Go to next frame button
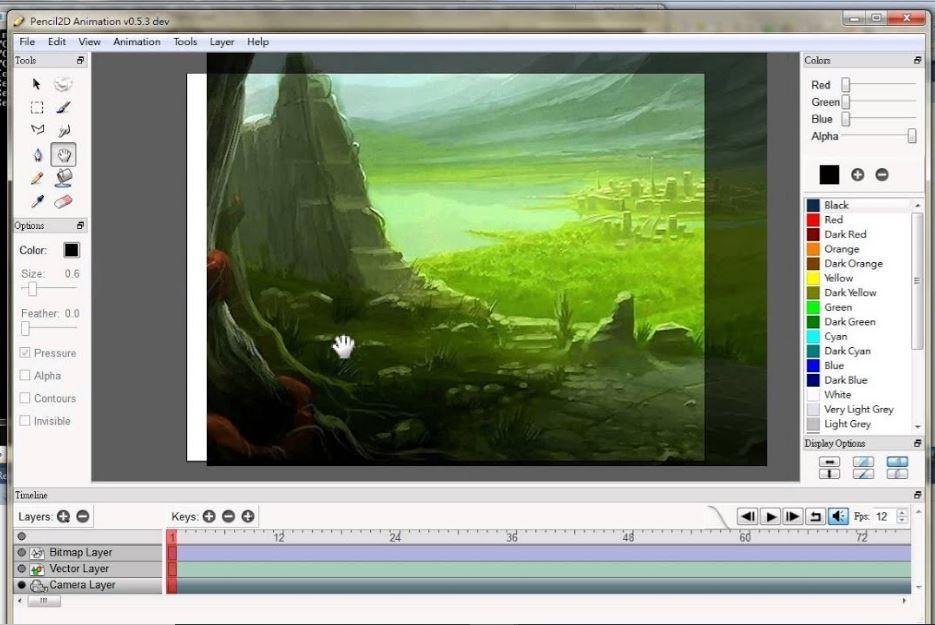The image size is (935, 625). (x=792, y=516)
